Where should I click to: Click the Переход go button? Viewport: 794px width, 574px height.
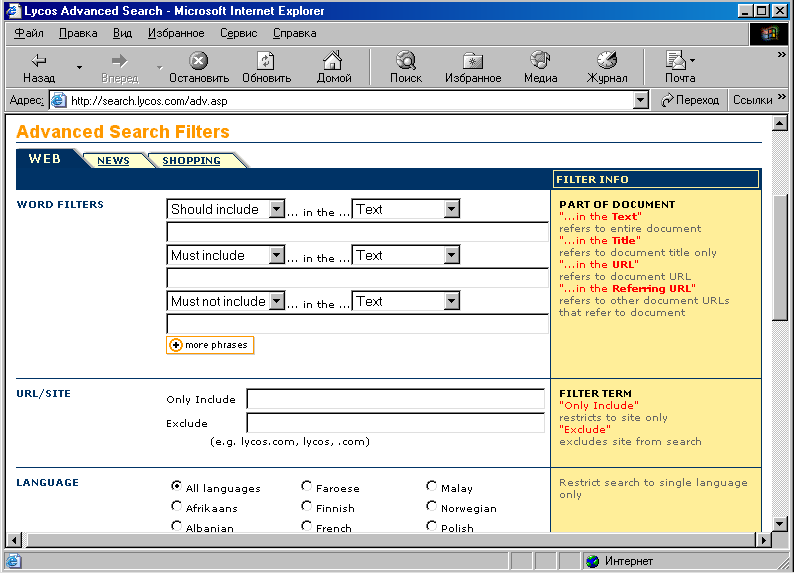tap(690, 100)
